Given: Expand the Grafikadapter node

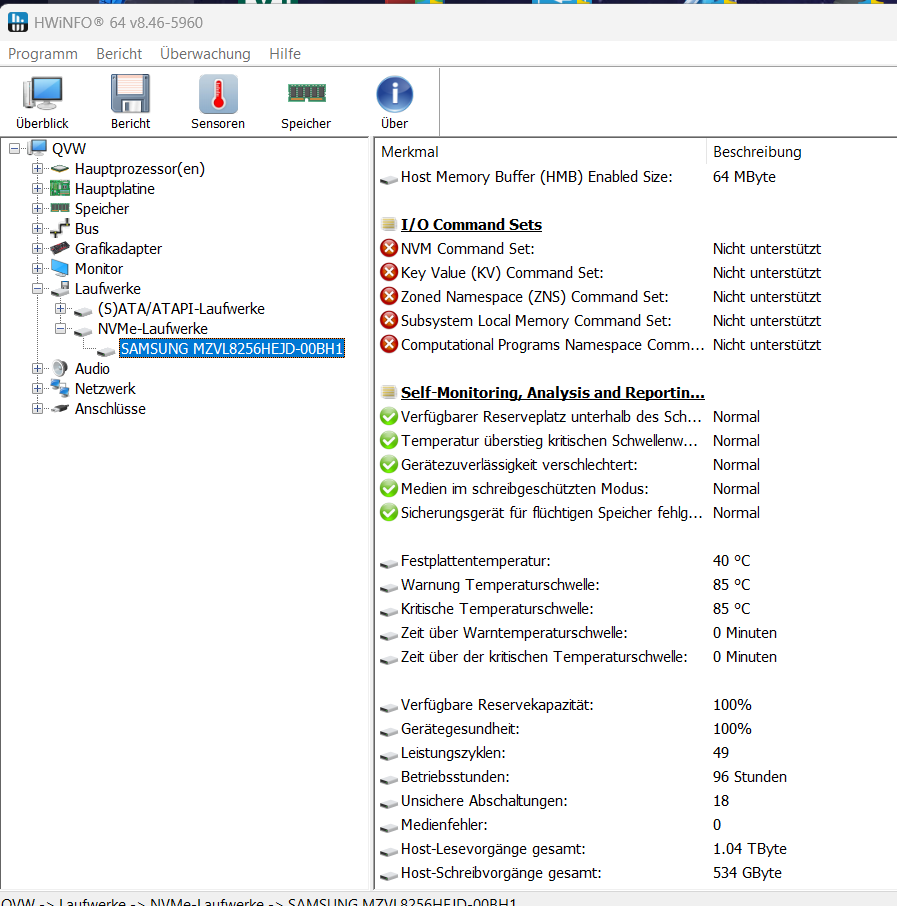Looking at the screenshot, I should [38, 248].
